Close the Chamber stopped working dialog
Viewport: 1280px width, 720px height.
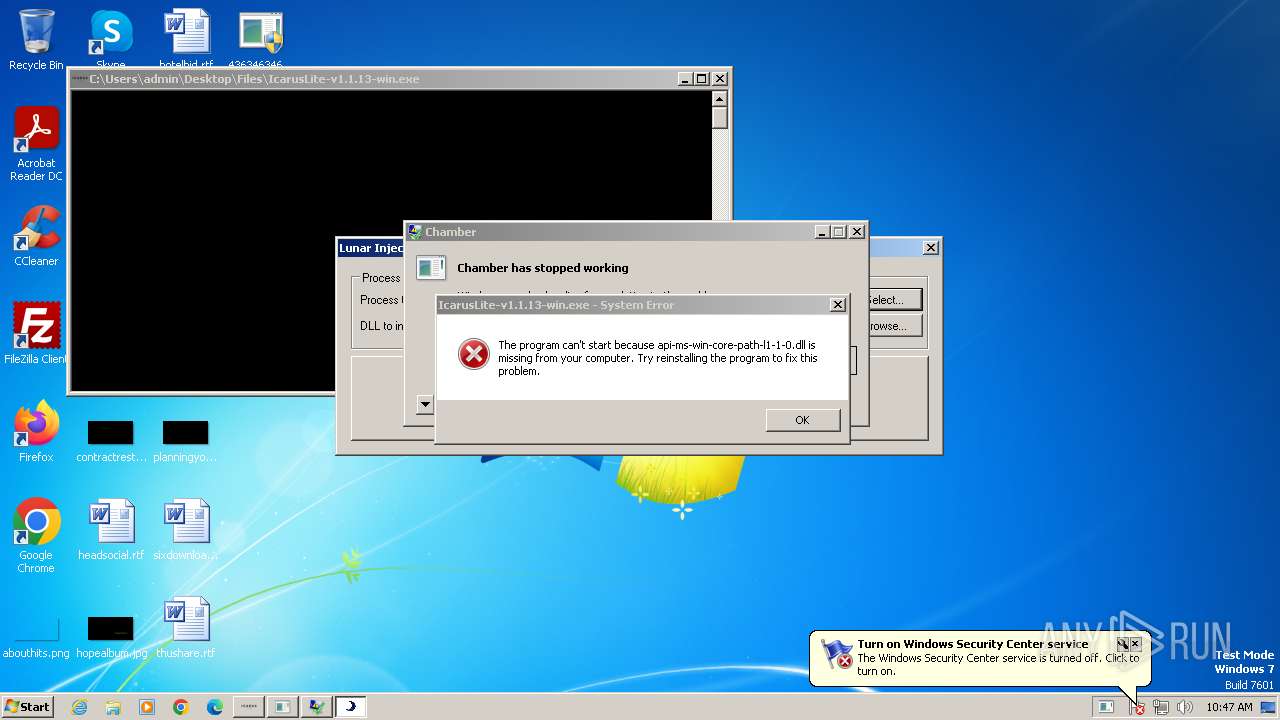click(x=857, y=232)
